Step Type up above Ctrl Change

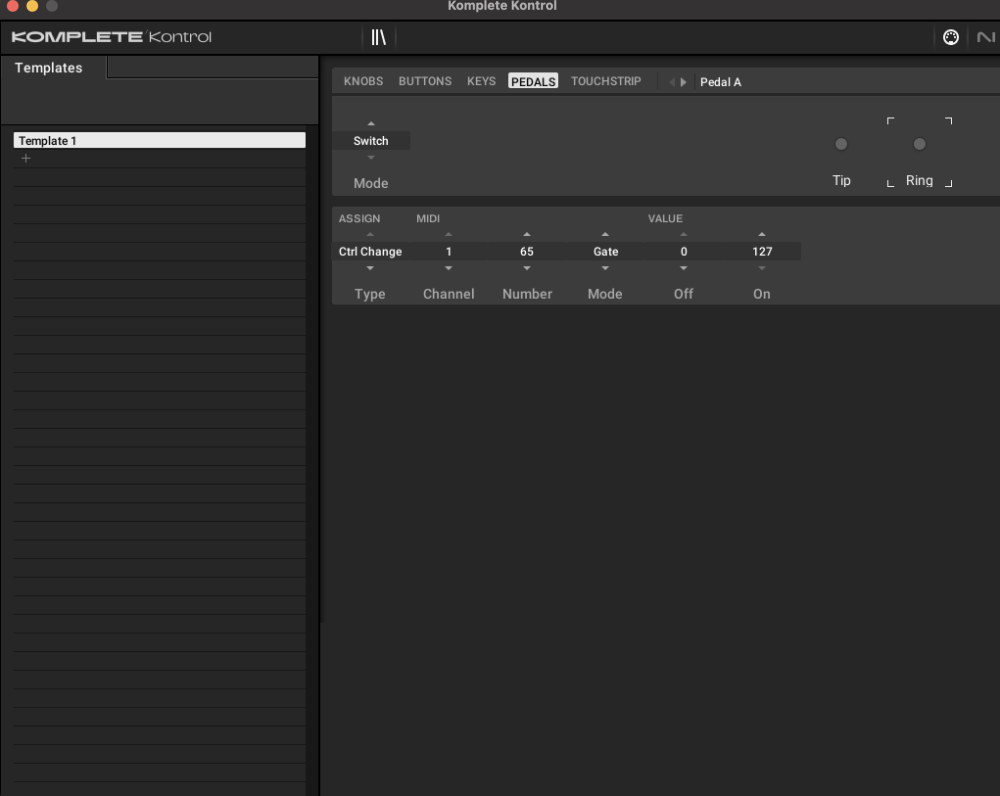pos(370,235)
